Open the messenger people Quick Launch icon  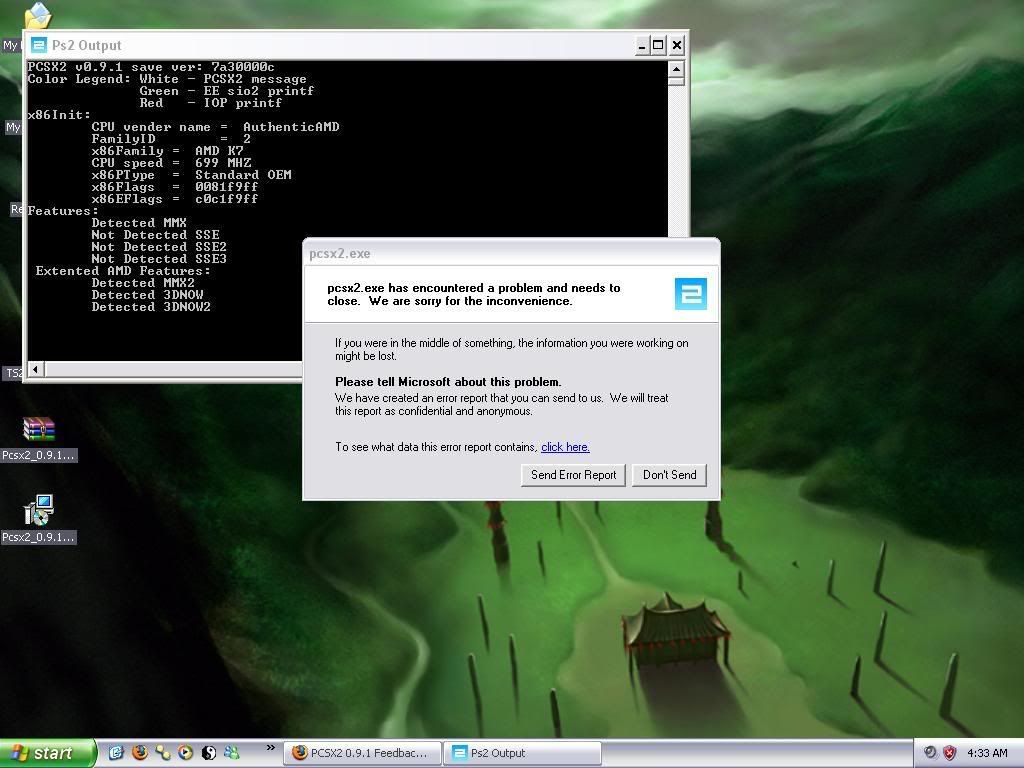pos(231,753)
